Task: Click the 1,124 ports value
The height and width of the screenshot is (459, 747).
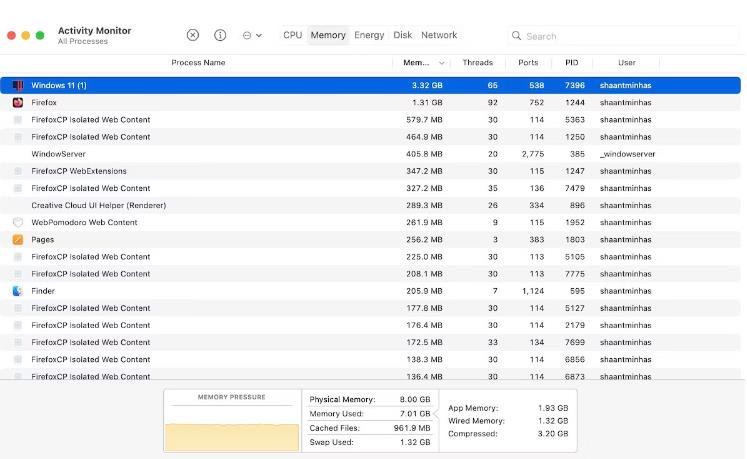Action: pos(533,291)
